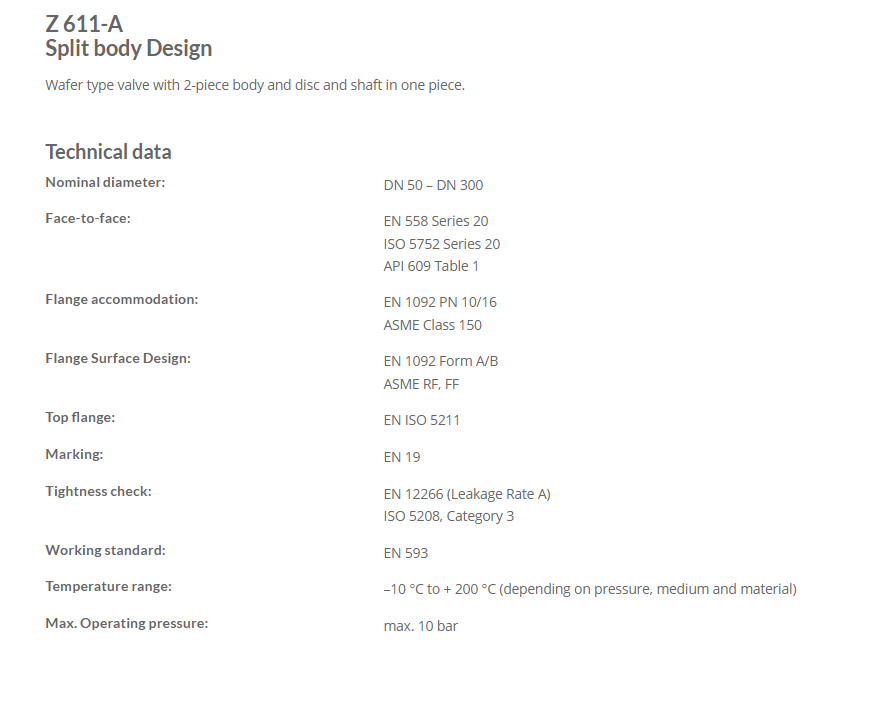
Task: Click the Split body Design title
Action: tap(128, 49)
